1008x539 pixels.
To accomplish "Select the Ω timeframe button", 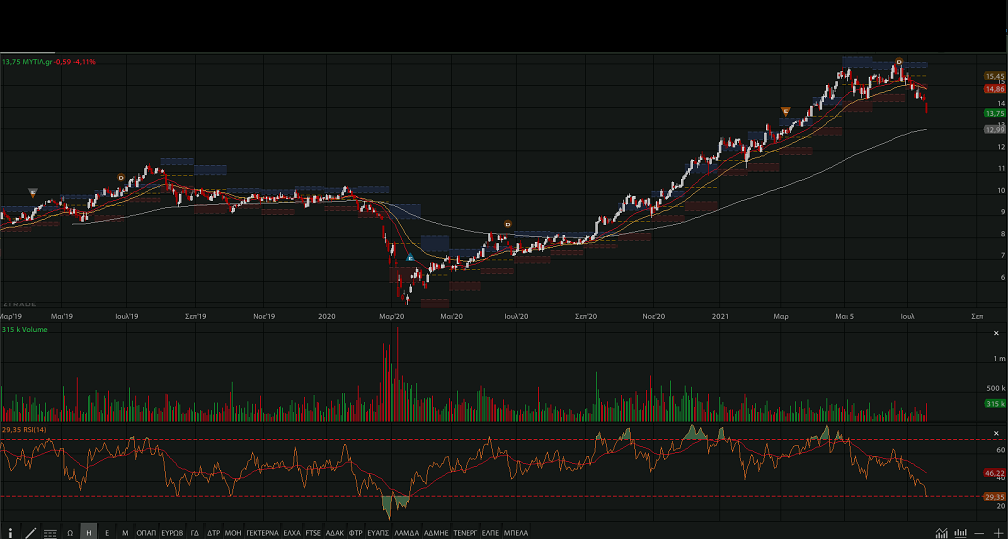I will pyautogui.click(x=70, y=532).
